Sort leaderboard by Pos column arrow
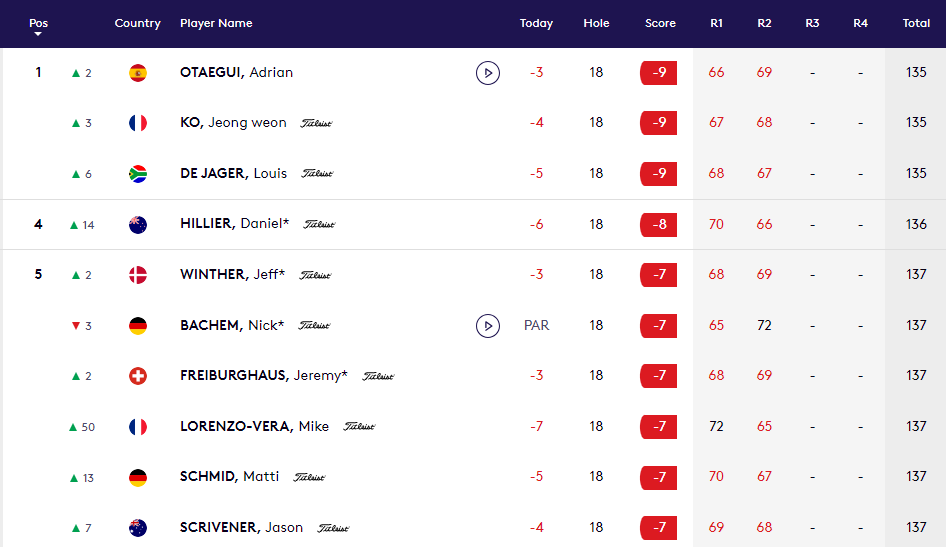The width and height of the screenshot is (946, 547). (38, 34)
